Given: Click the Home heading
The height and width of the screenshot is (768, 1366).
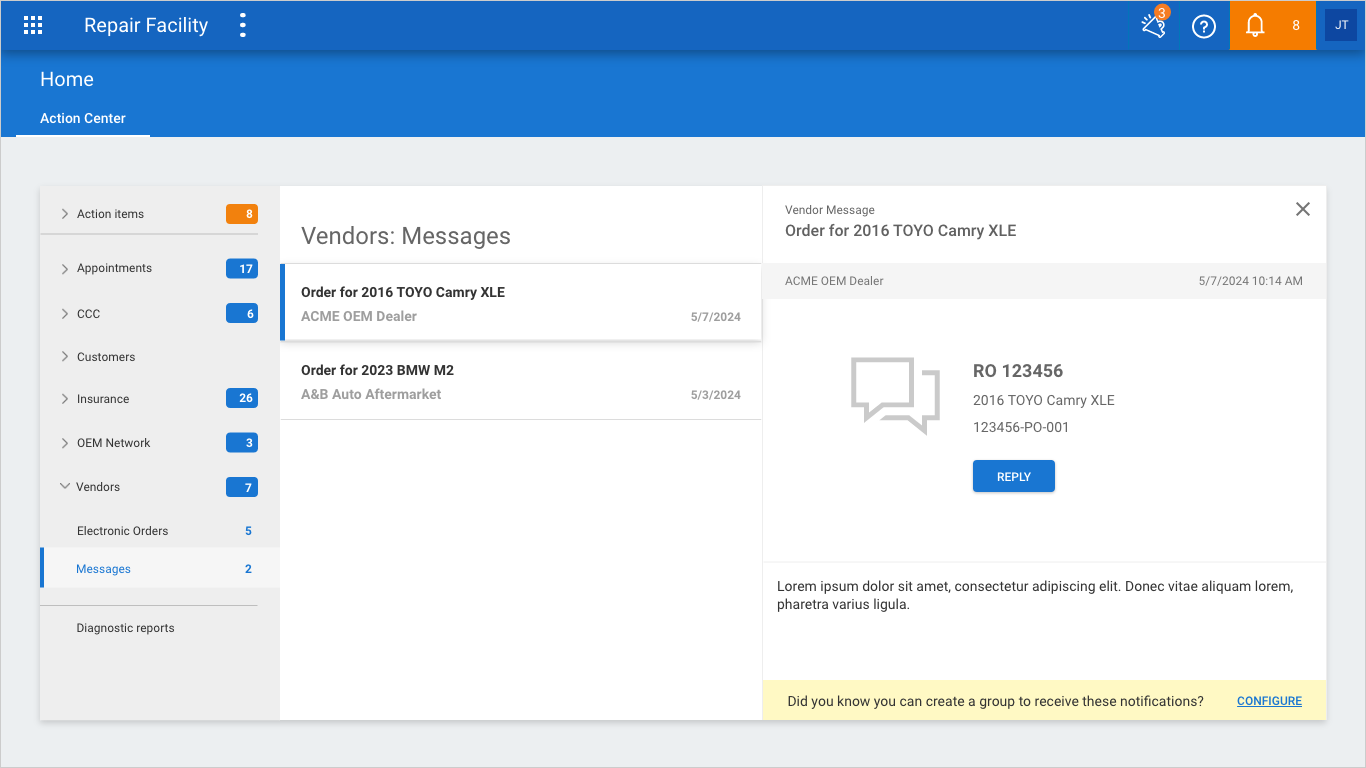Looking at the screenshot, I should click(67, 79).
